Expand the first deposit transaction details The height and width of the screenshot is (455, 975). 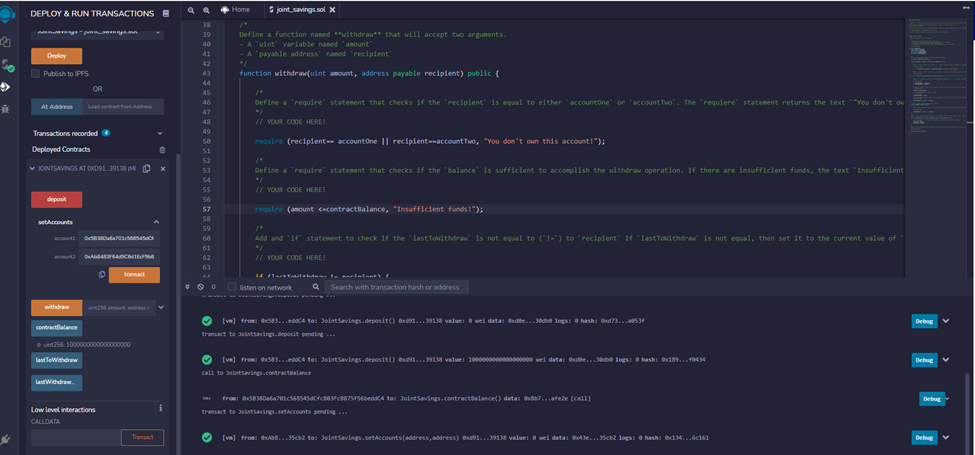[946, 321]
